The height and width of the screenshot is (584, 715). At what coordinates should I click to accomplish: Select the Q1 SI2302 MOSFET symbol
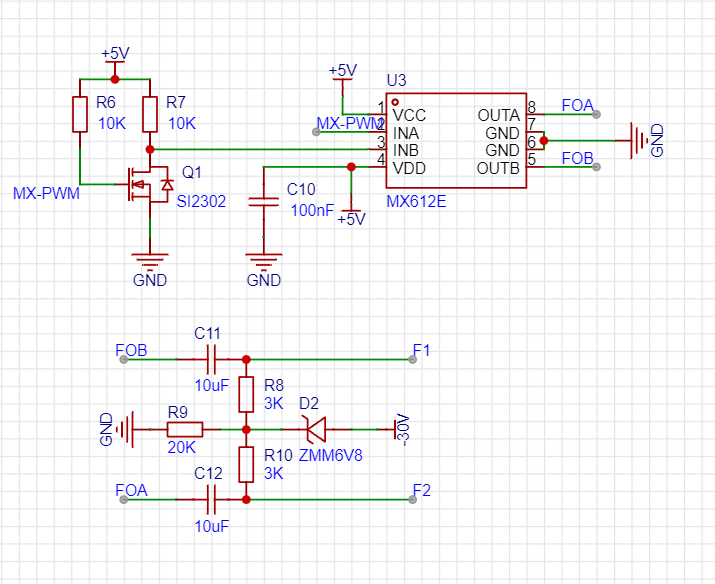148,185
